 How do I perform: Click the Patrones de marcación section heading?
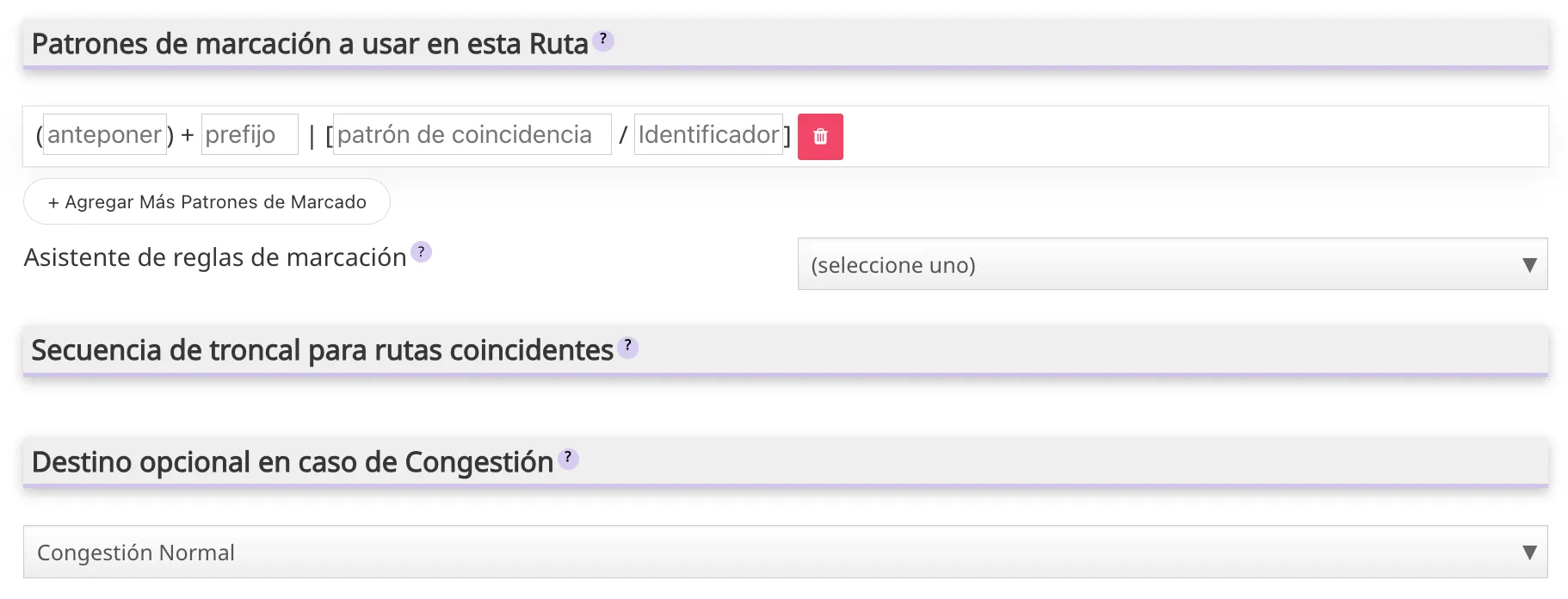click(310, 44)
